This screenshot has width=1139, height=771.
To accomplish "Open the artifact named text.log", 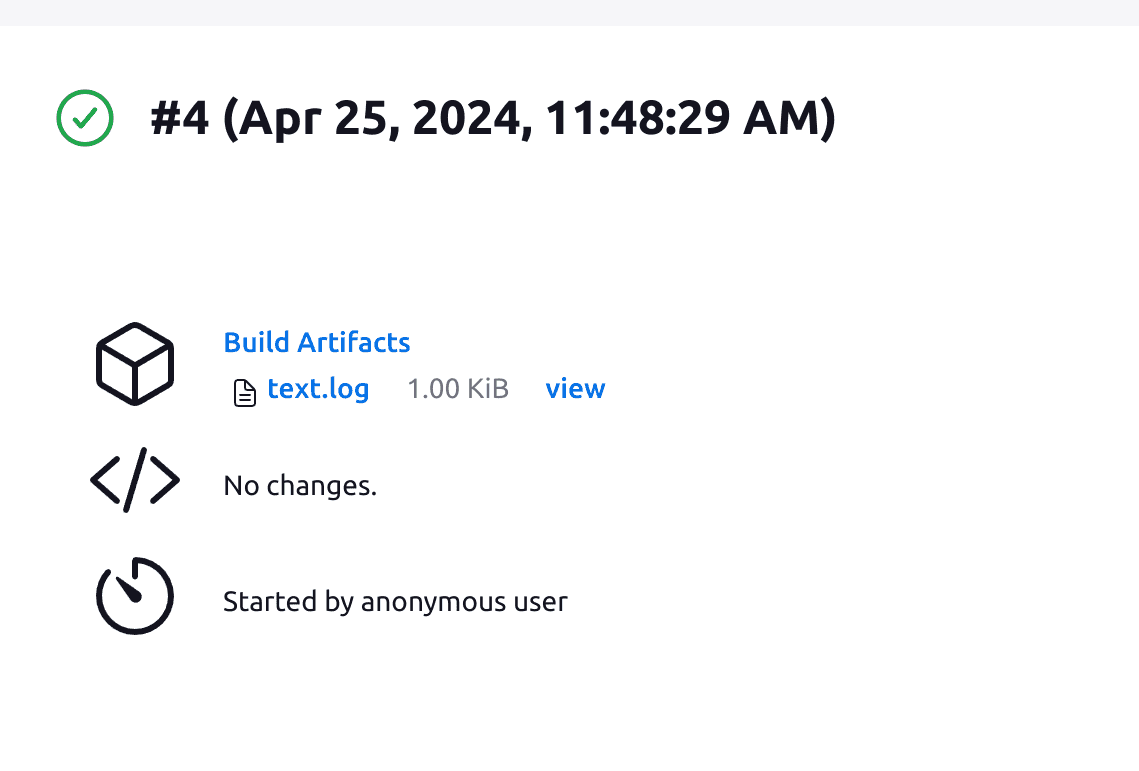I will tap(317, 389).
